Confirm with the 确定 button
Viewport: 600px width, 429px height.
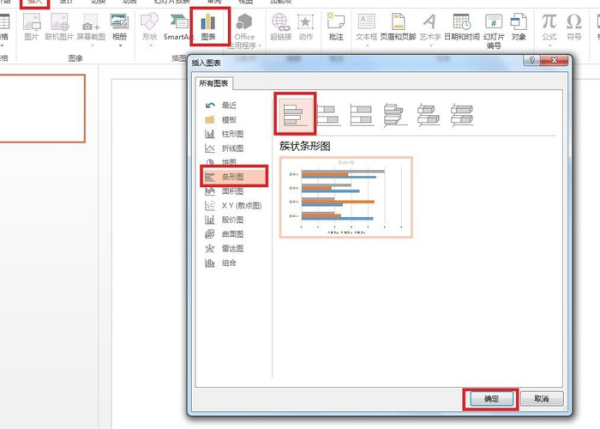491,399
